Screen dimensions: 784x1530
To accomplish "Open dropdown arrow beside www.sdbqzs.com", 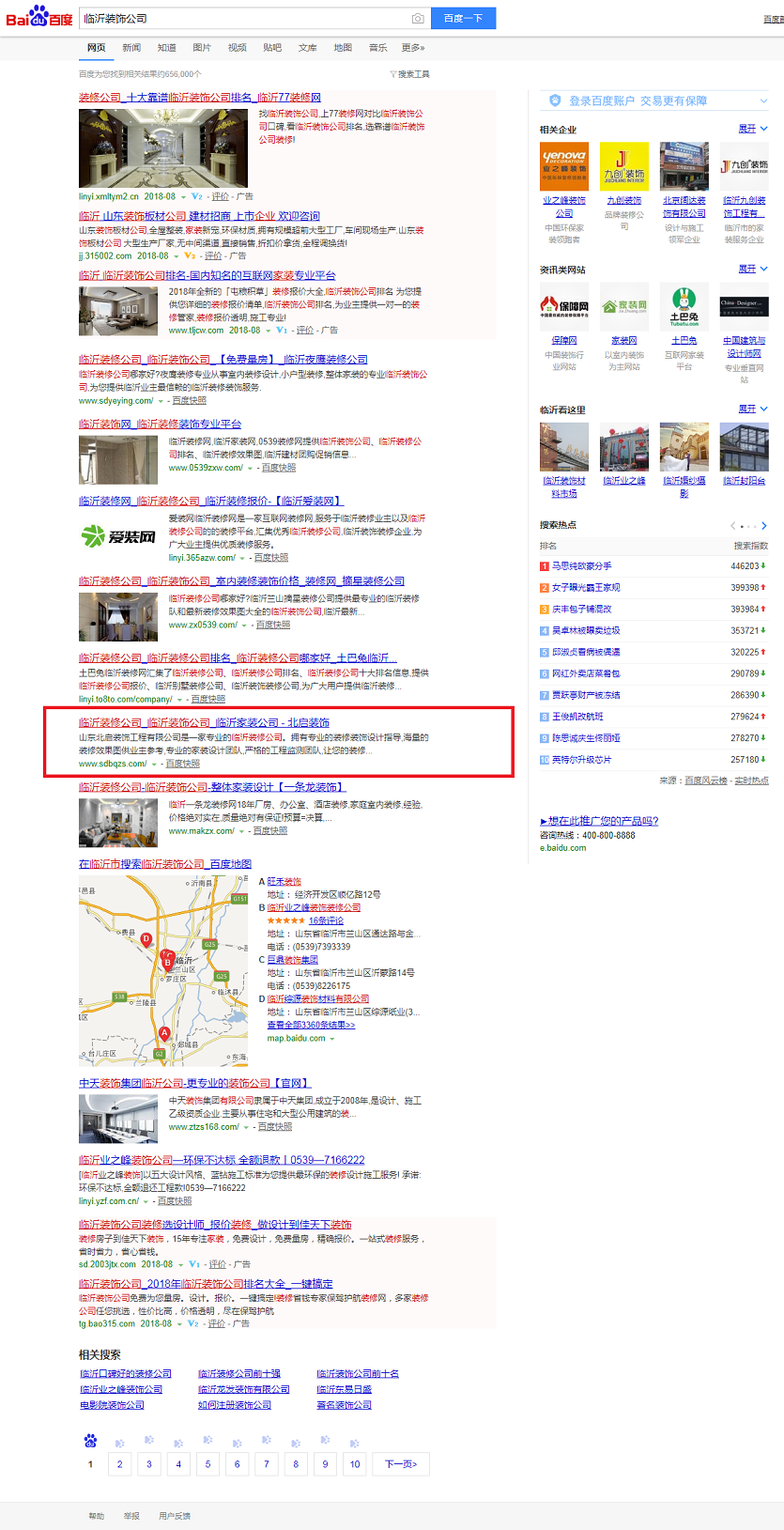I will click(154, 765).
